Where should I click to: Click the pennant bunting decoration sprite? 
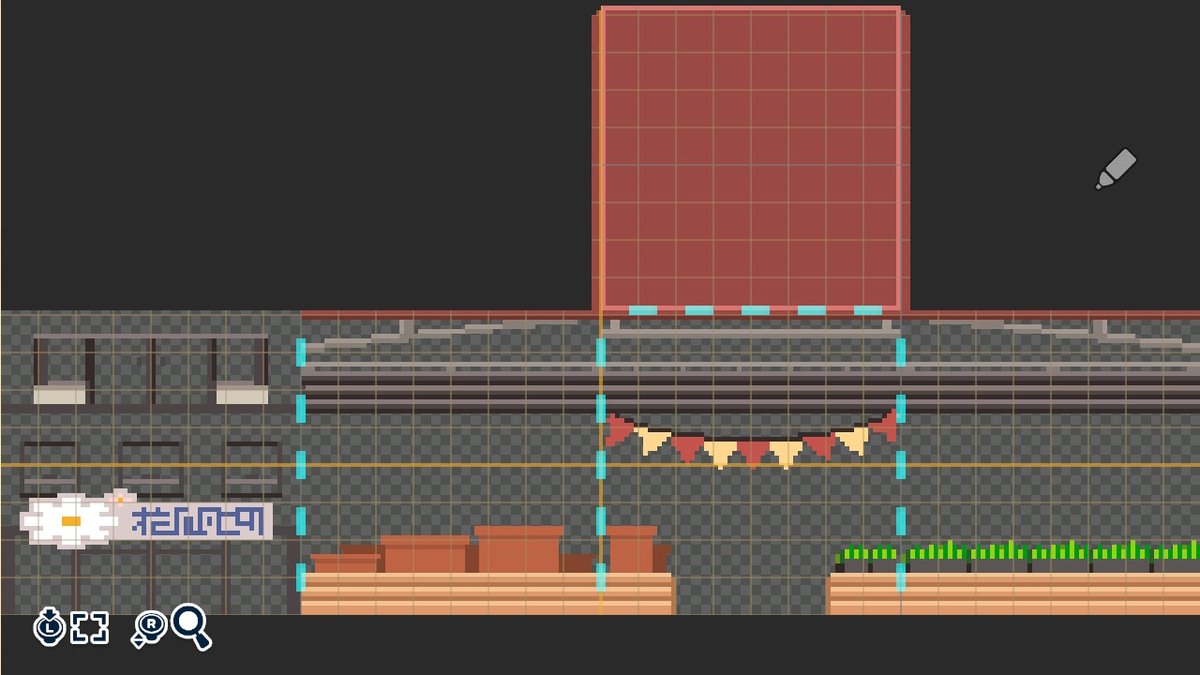pyautogui.click(x=751, y=440)
